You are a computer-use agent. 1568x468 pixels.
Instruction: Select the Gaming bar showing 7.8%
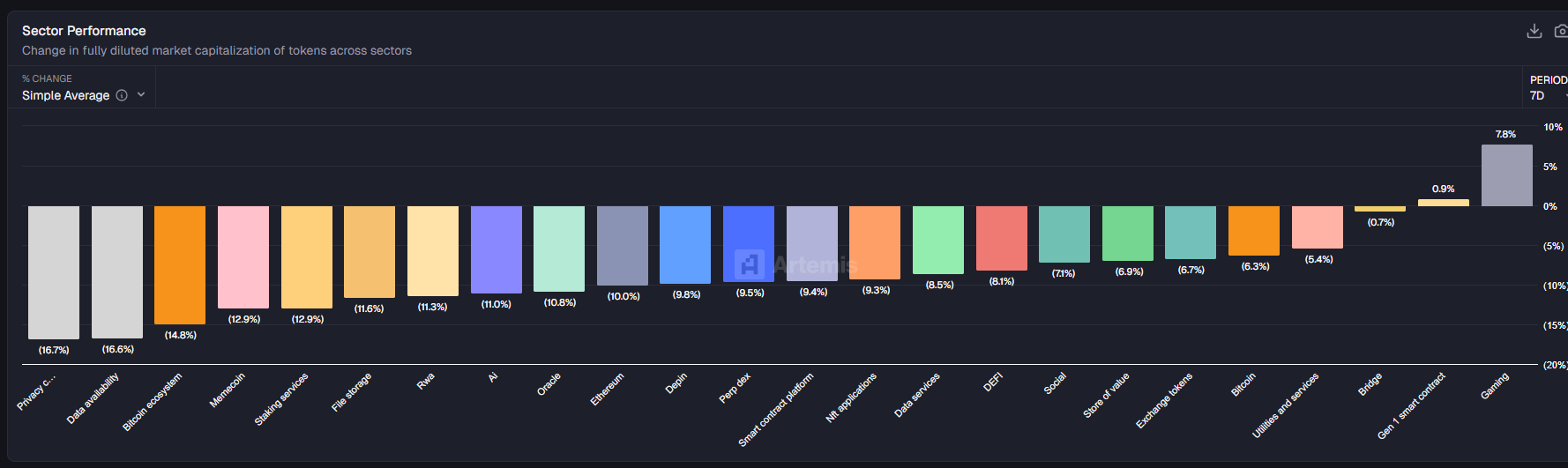point(1506,175)
